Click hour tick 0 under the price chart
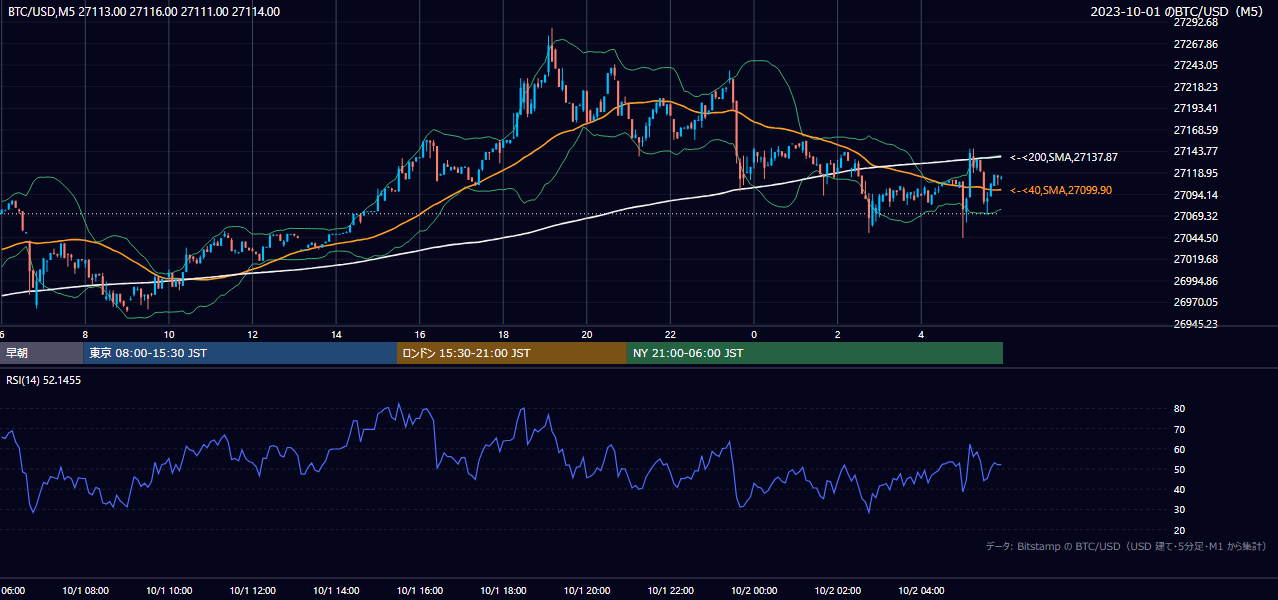This screenshot has height=600, width=1278. point(754,334)
